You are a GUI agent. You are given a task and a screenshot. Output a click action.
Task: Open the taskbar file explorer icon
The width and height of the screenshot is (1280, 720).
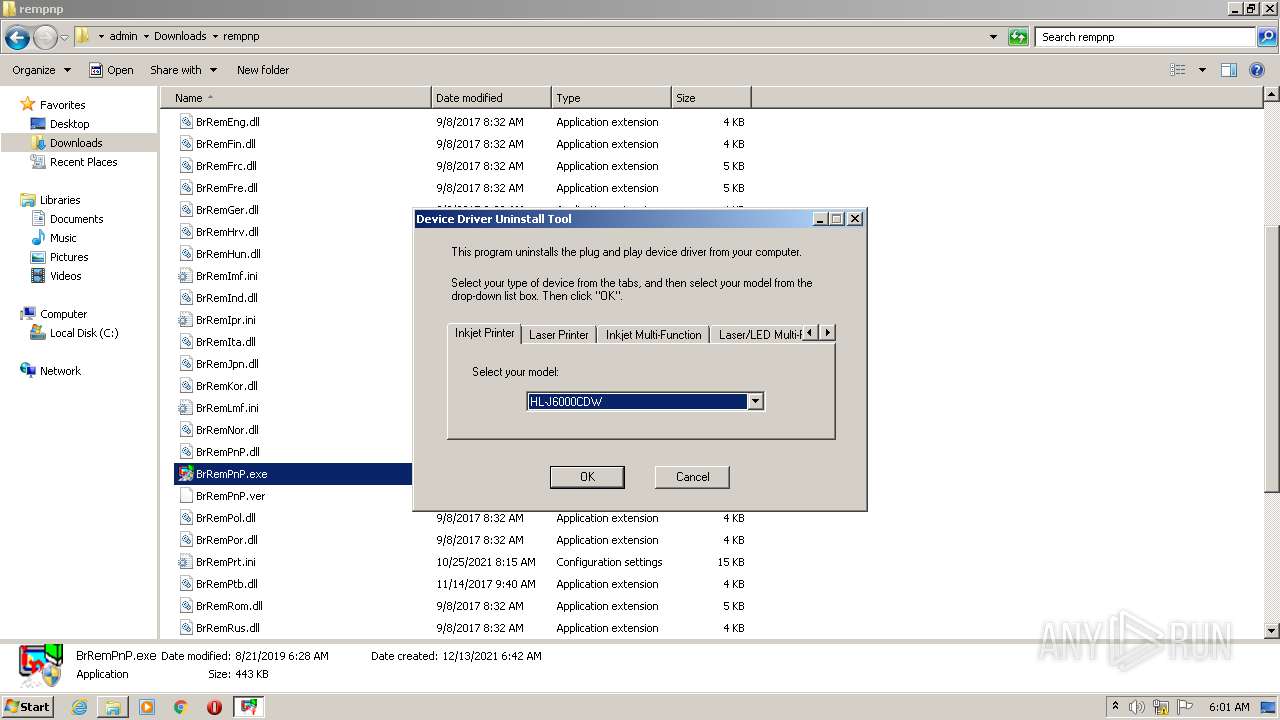point(113,707)
